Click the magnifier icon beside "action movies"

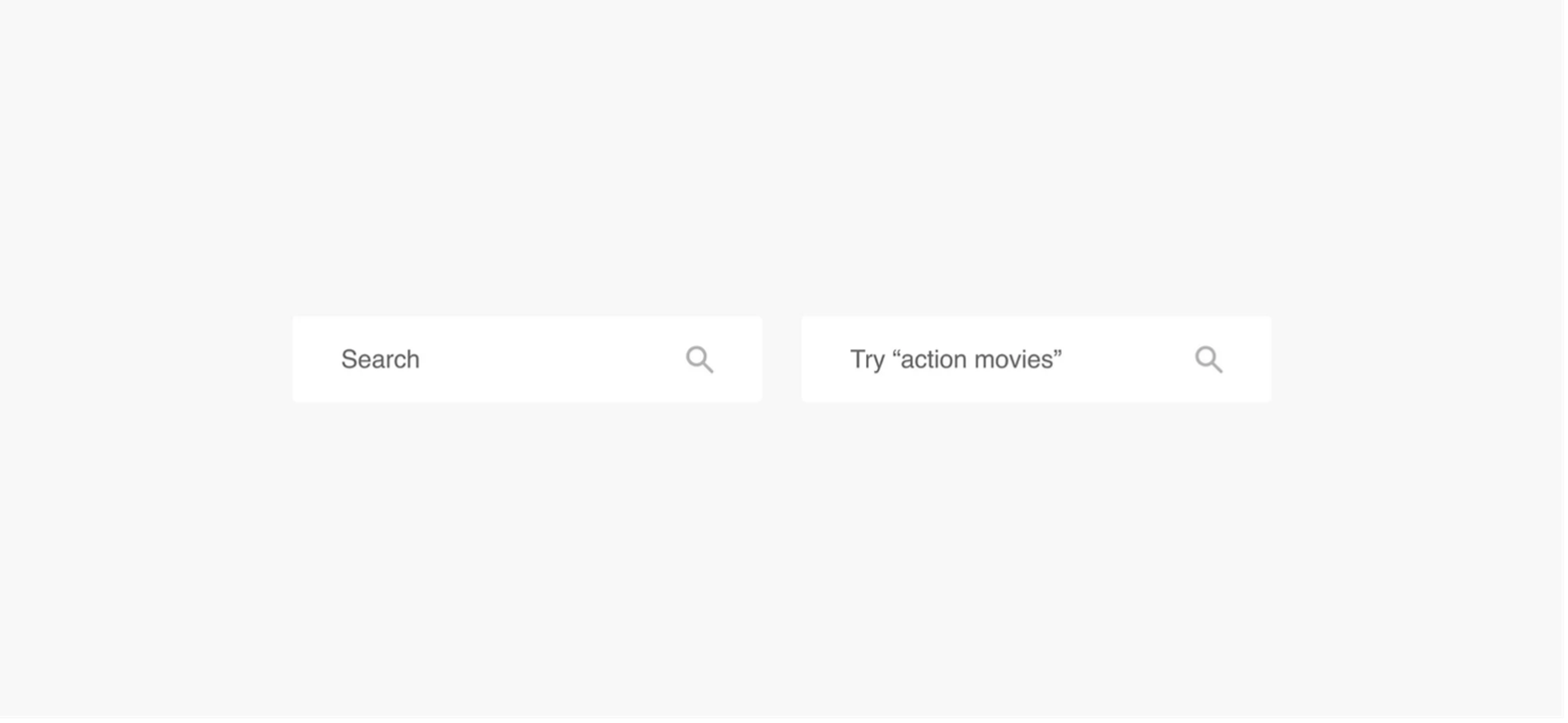click(1210, 360)
